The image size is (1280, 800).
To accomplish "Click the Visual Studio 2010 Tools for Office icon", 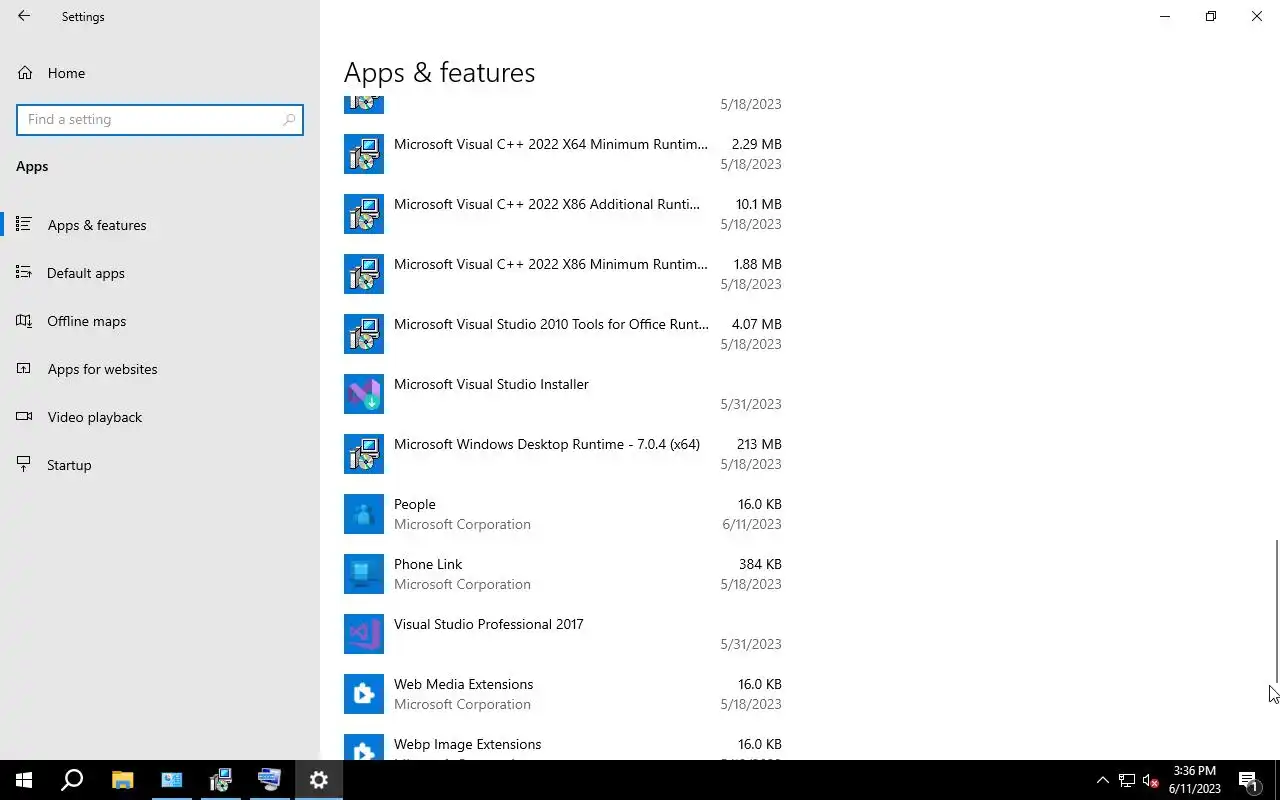I will [x=364, y=334].
